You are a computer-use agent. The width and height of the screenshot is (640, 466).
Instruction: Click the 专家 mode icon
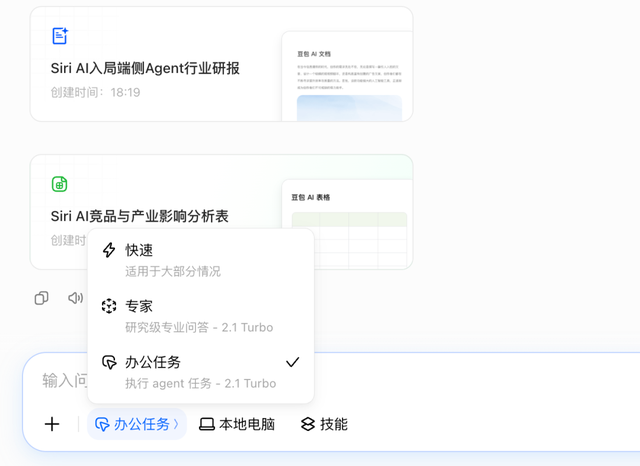(x=109, y=306)
